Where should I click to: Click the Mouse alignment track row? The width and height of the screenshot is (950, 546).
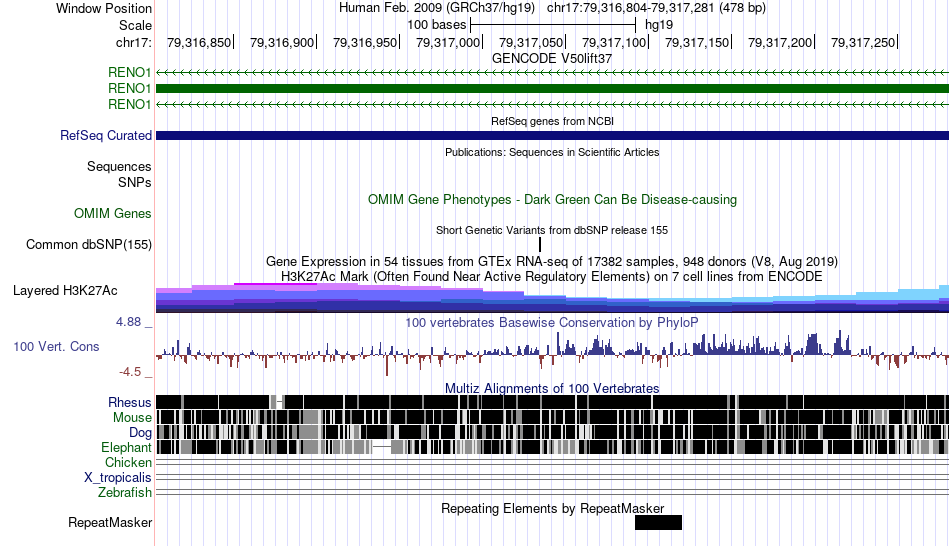[553, 417]
